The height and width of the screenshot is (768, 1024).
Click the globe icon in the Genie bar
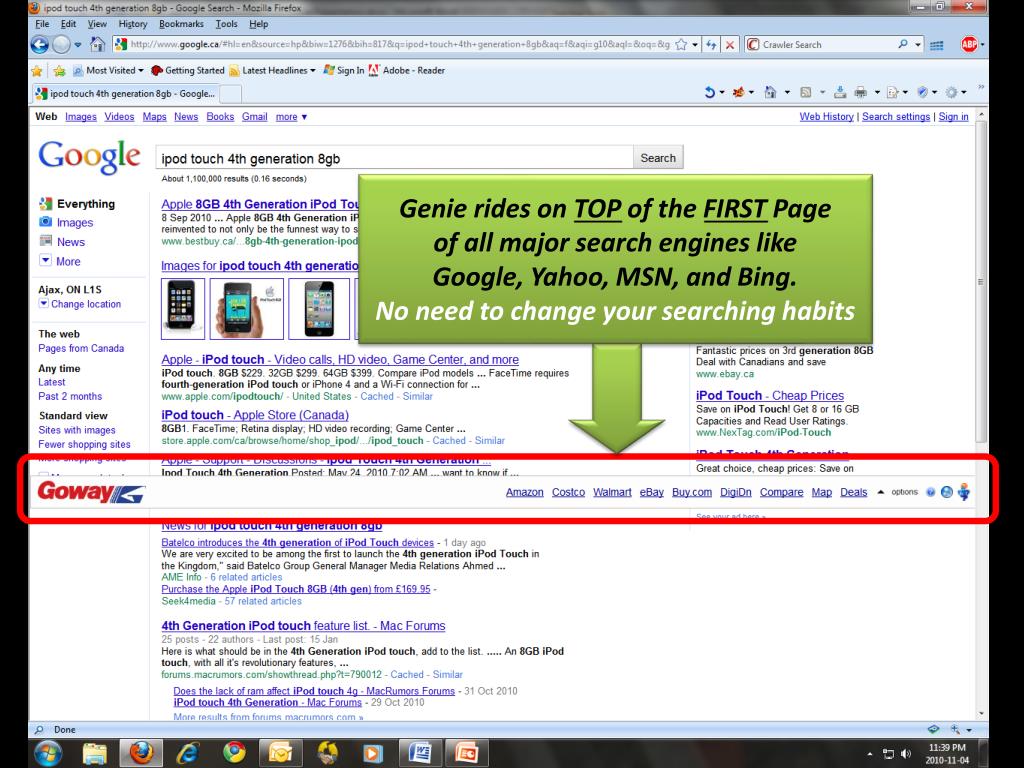click(946, 492)
